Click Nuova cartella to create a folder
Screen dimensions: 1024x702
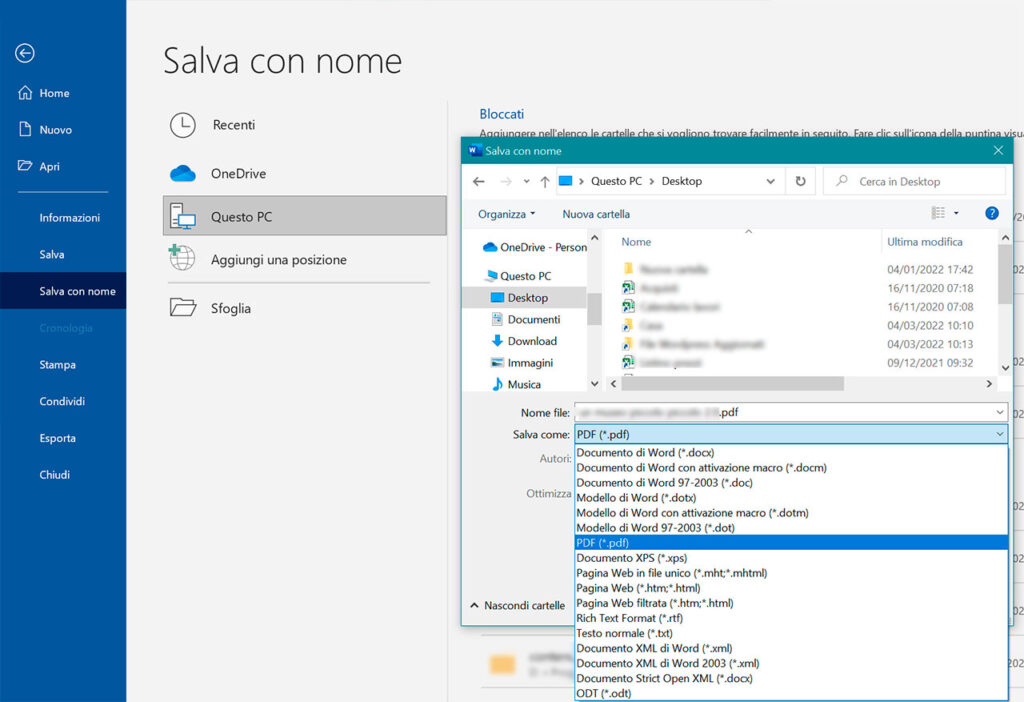(x=595, y=213)
